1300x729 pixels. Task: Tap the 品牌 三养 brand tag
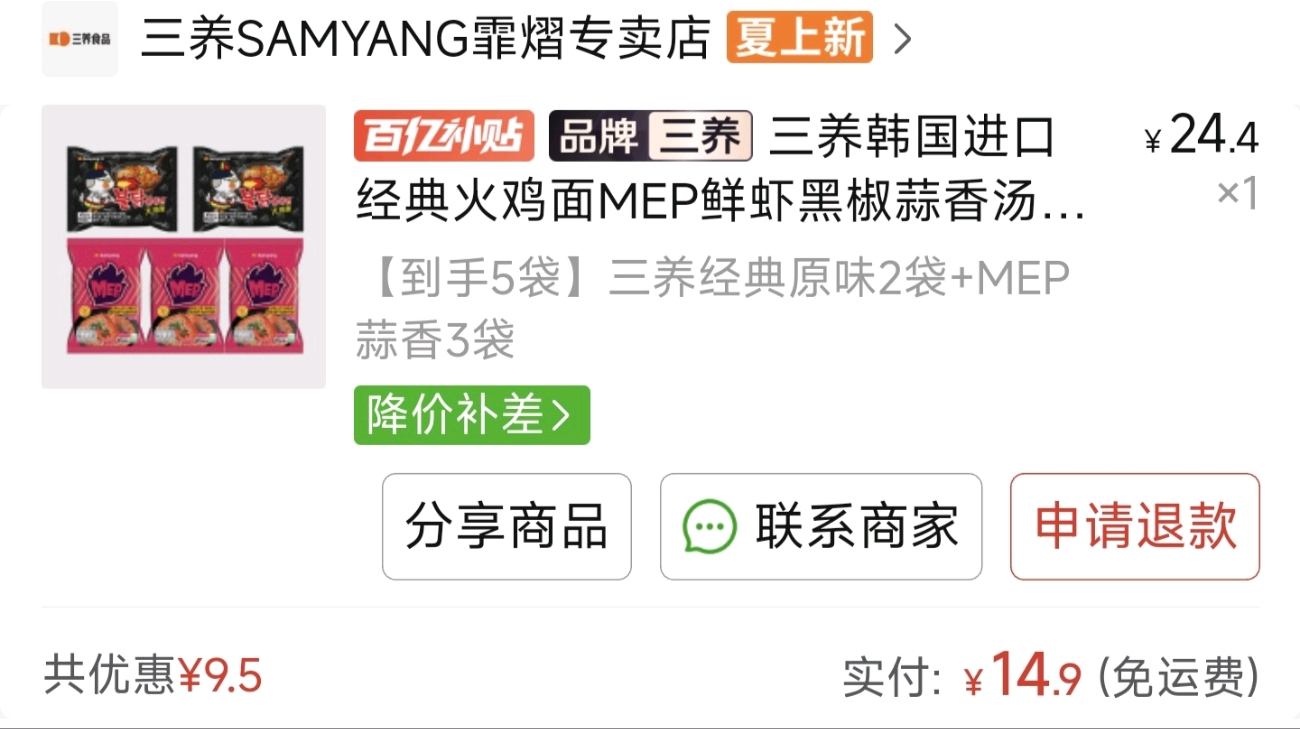pos(651,137)
